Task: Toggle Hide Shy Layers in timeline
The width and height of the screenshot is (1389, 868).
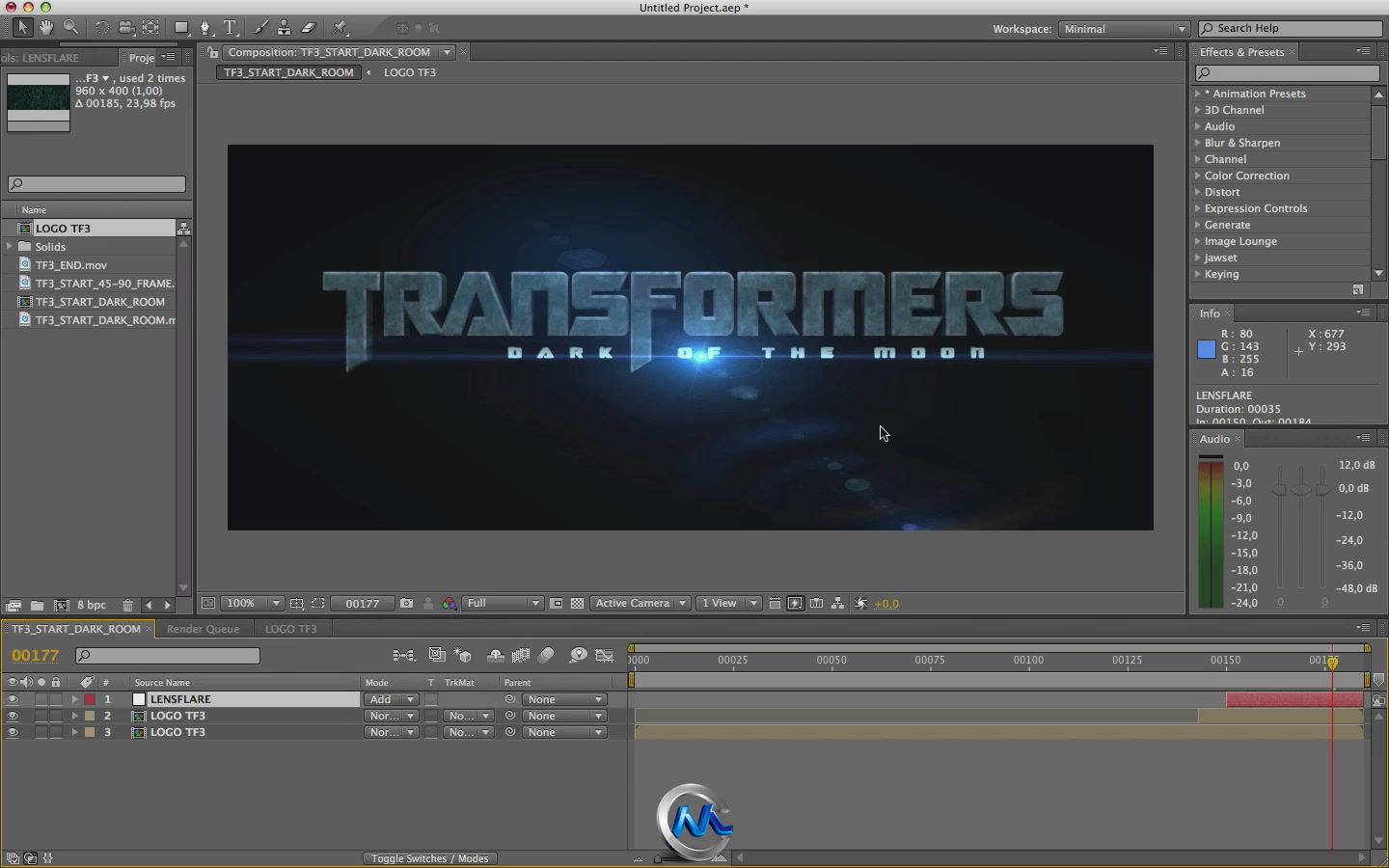Action: pyautogui.click(x=495, y=655)
